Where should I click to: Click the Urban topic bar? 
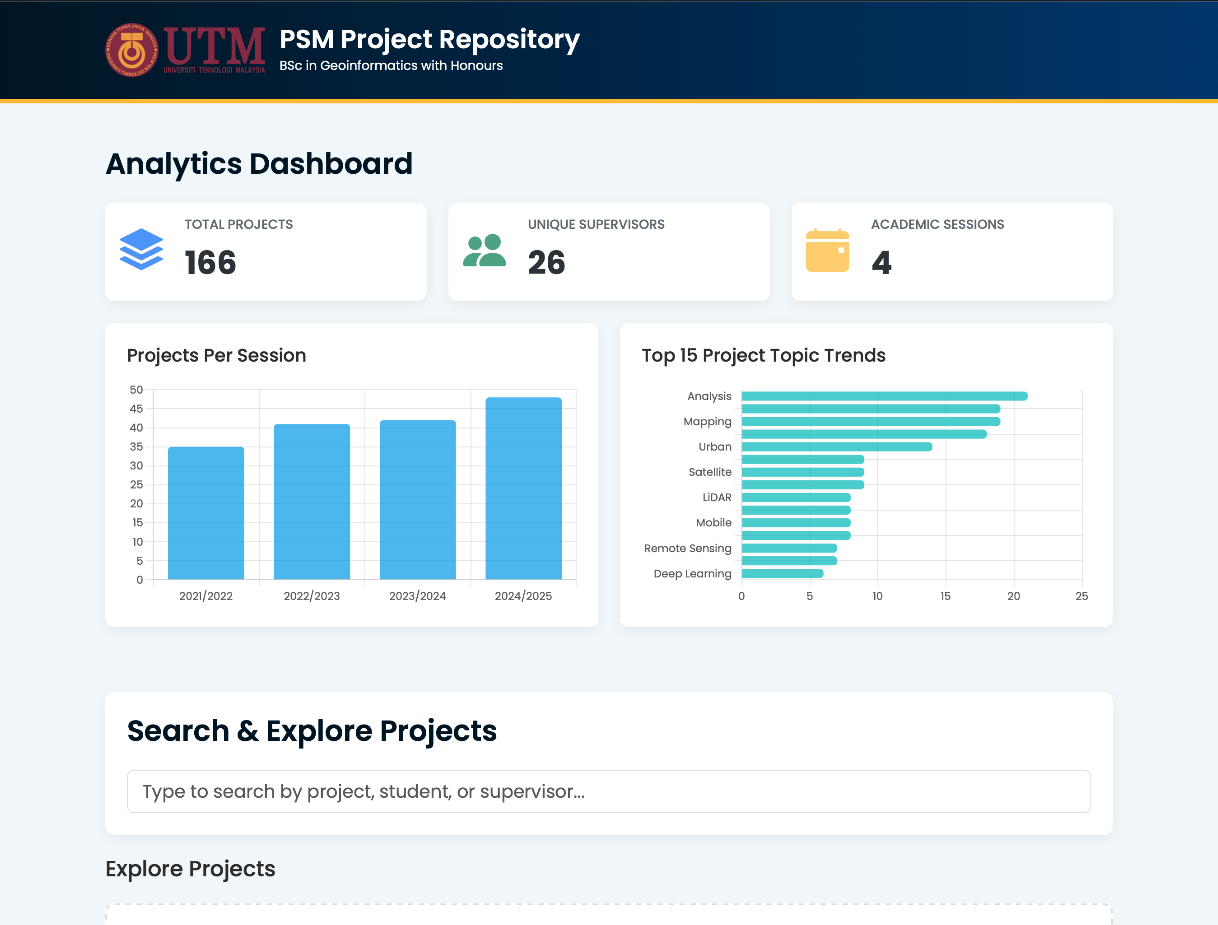point(836,446)
